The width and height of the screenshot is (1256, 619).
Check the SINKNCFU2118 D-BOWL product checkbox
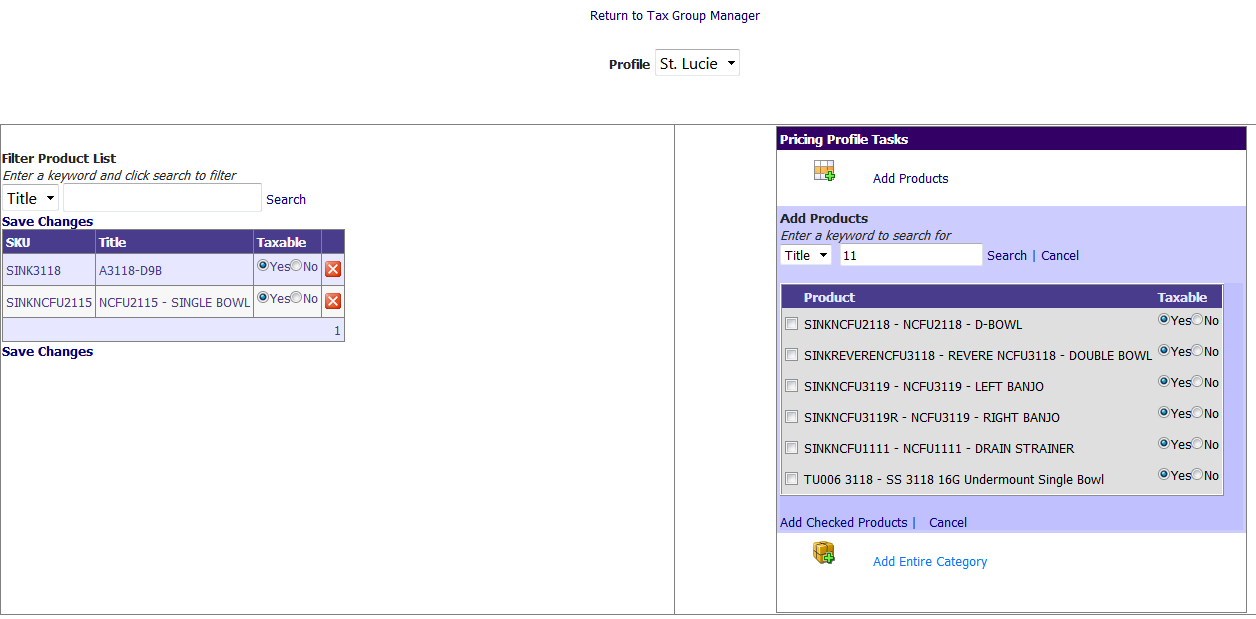[x=792, y=324]
